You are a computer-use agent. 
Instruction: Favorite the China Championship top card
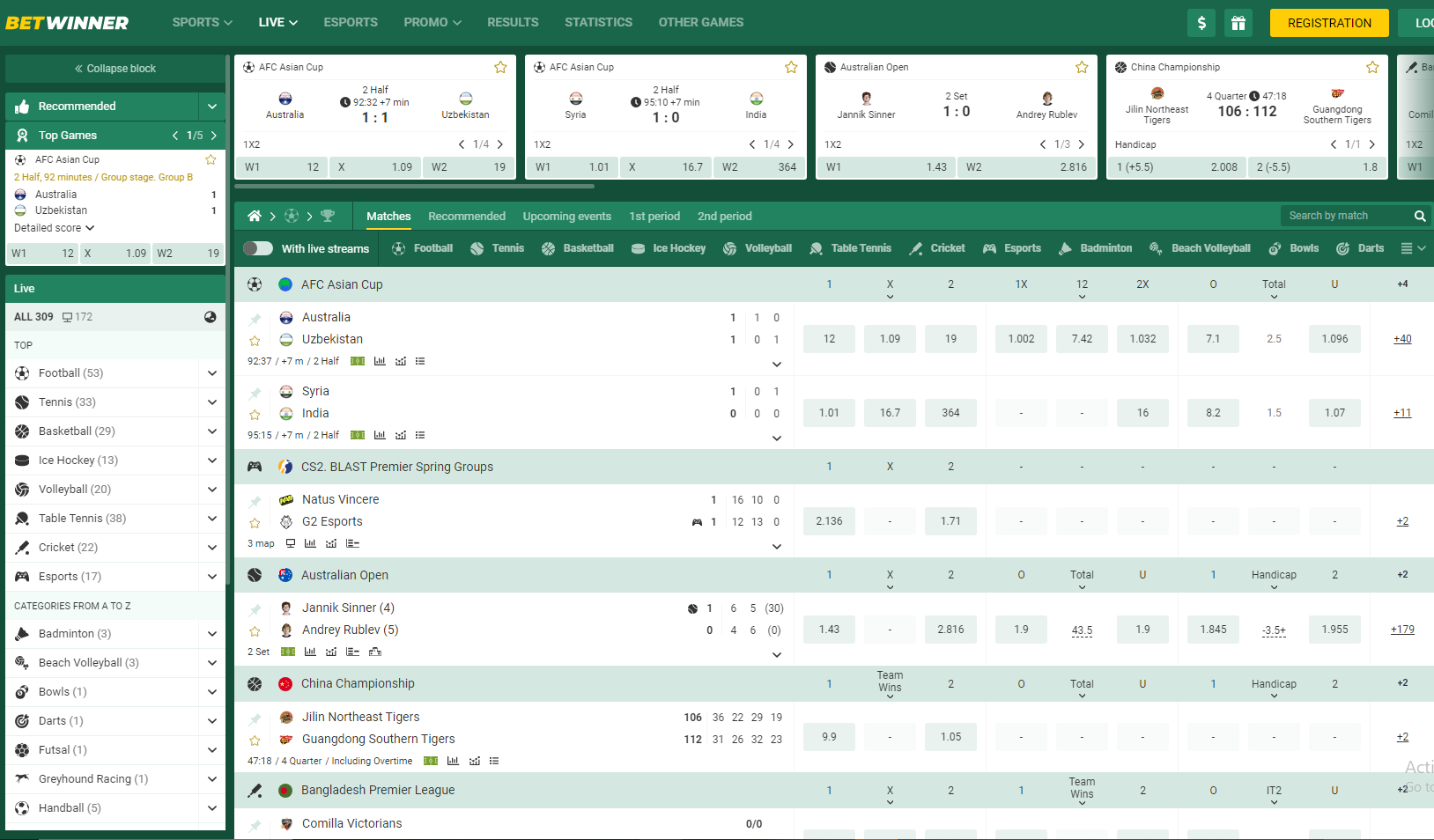point(1372,67)
